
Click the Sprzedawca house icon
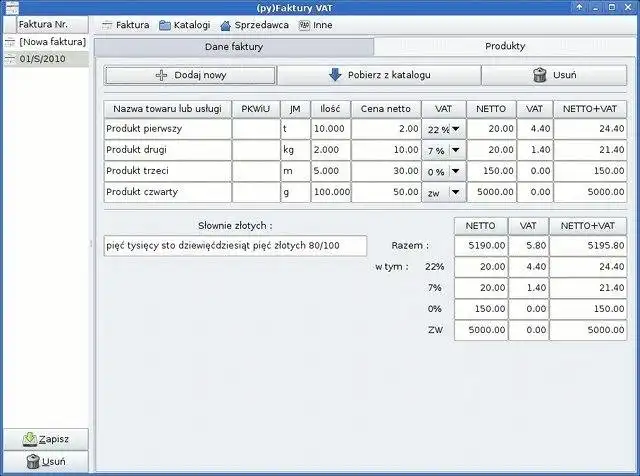pyautogui.click(x=225, y=26)
